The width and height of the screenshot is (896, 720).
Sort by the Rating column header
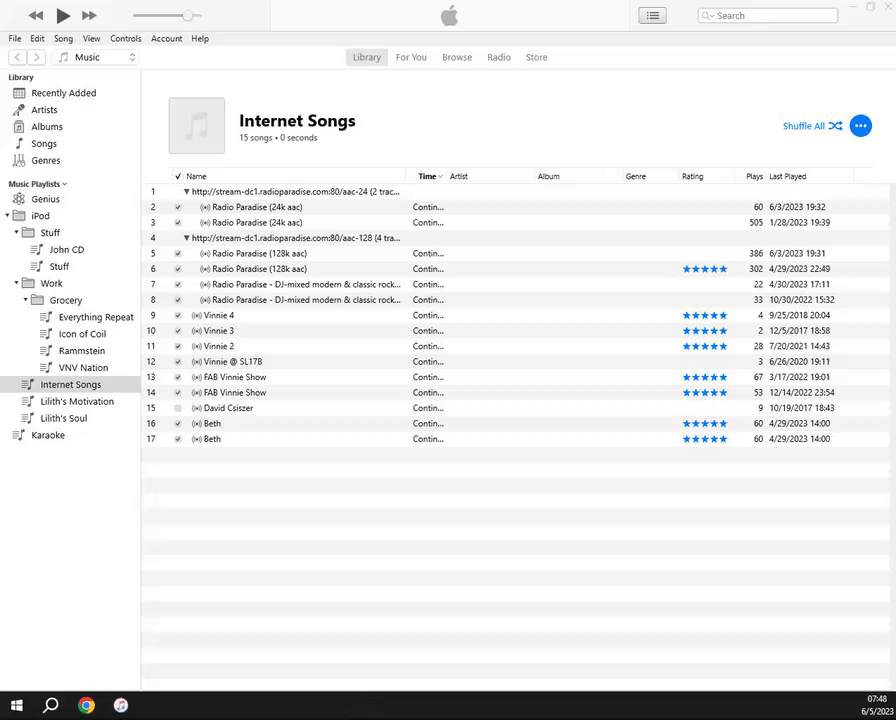coord(693,176)
